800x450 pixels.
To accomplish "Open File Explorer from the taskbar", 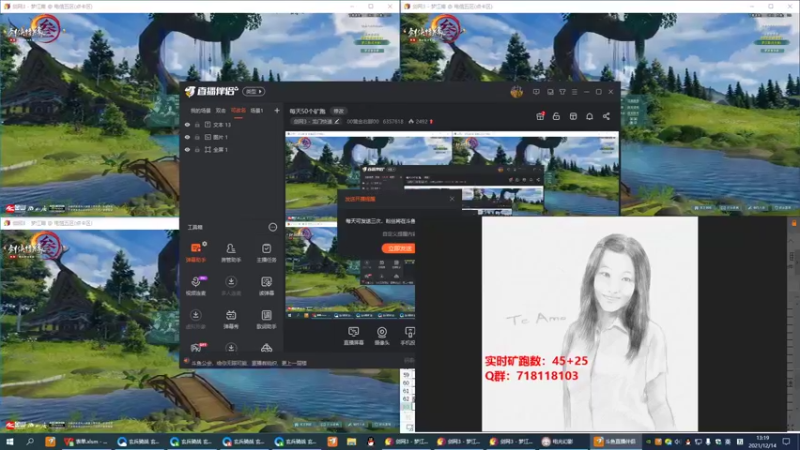I will [x=352, y=441].
